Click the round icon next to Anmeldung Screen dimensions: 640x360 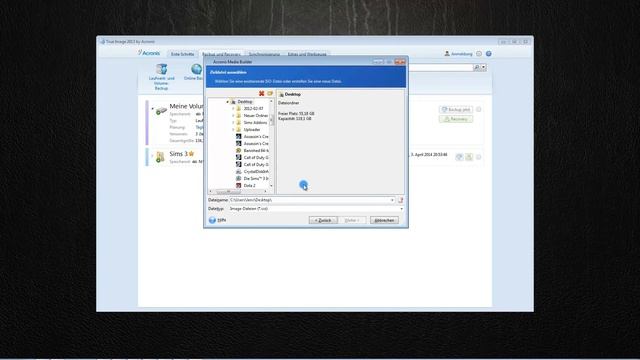click(479, 53)
